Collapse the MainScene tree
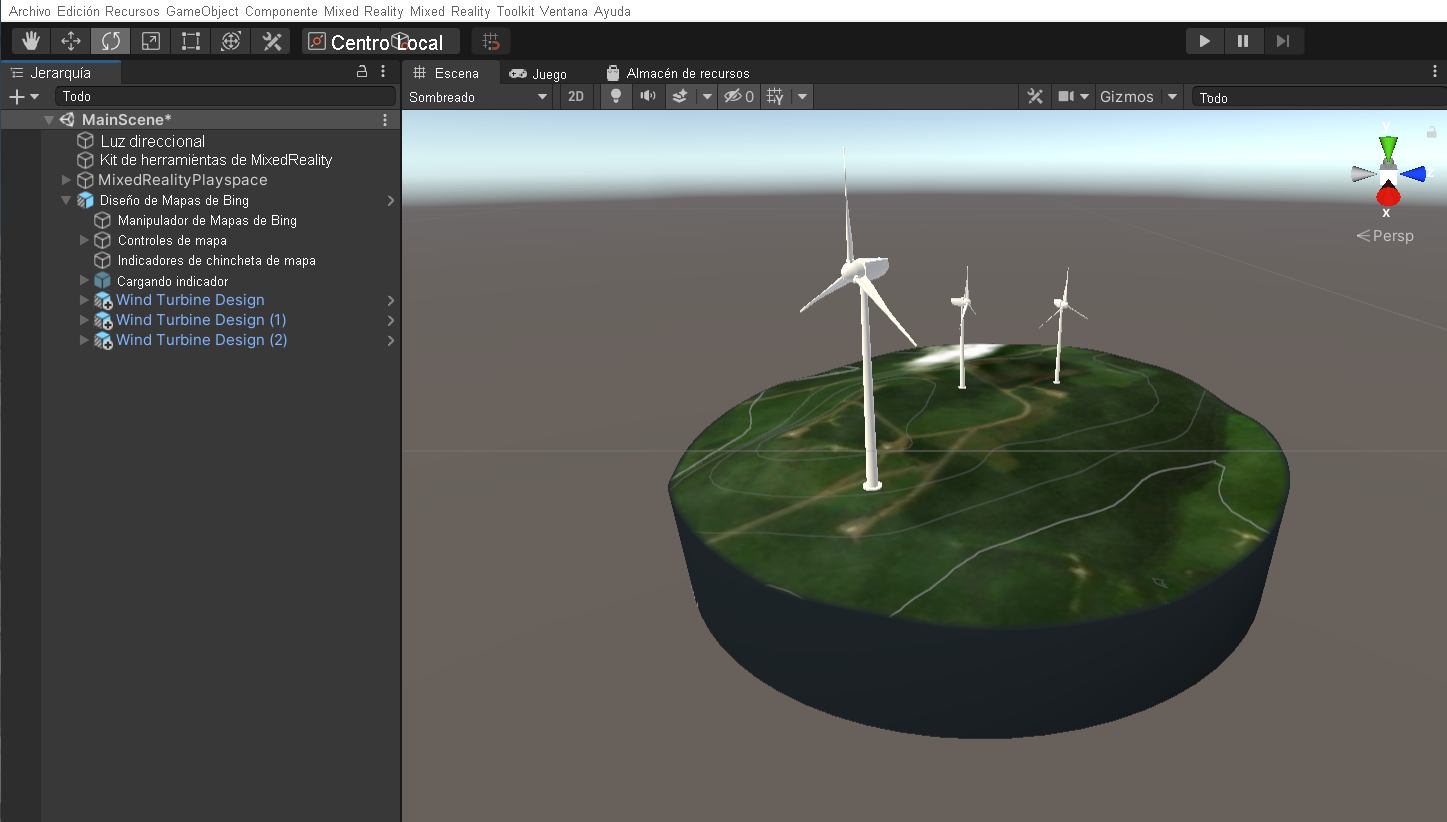 [x=49, y=120]
